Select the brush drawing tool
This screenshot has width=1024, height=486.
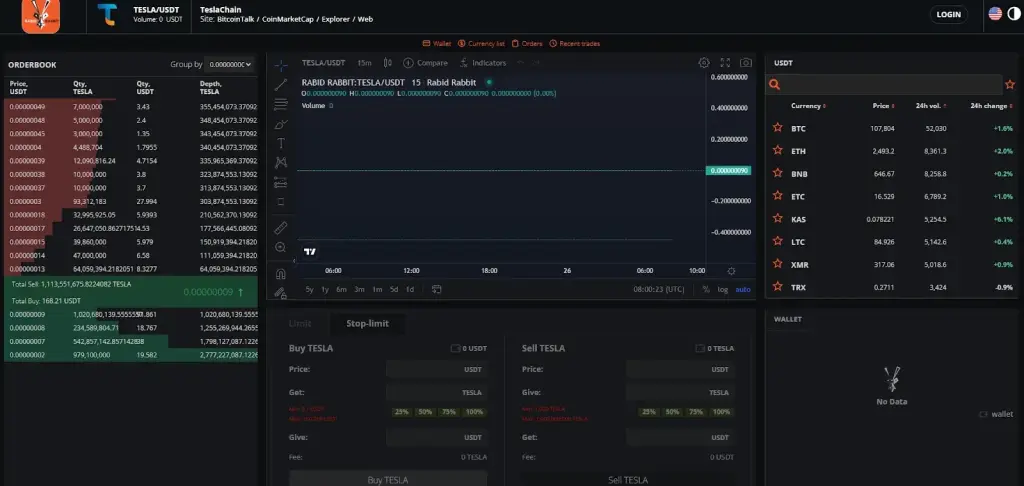point(281,123)
